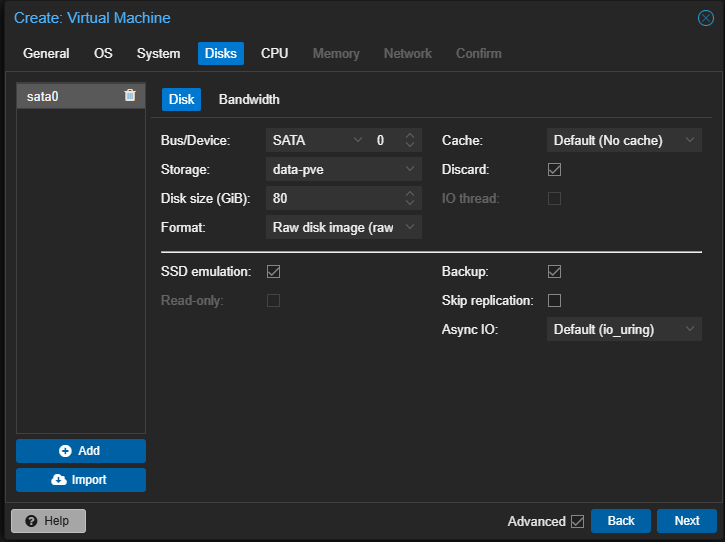Image resolution: width=725 pixels, height=542 pixels.
Task: Increase the device number with up arrow
Action: click(x=410, y=136)
